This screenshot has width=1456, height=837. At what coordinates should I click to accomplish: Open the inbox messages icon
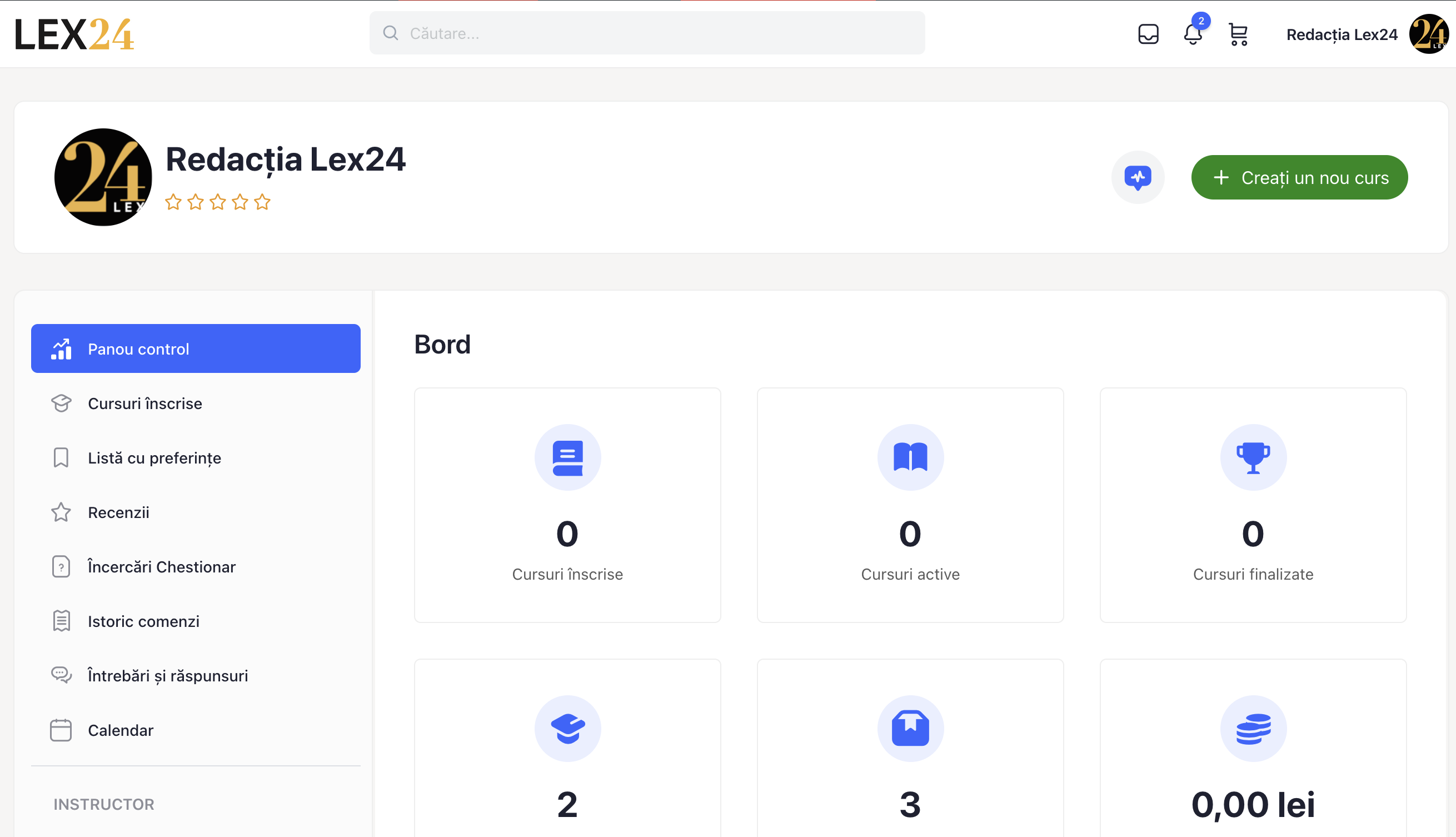1148,34
